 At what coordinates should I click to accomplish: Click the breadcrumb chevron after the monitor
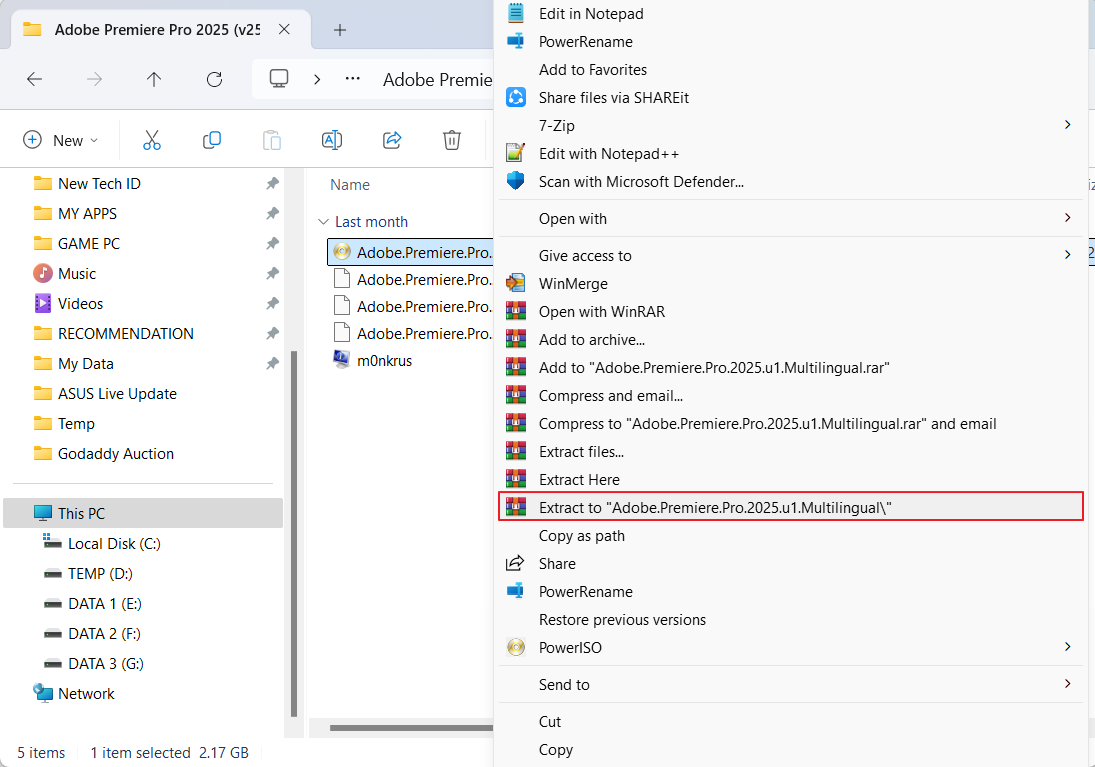[x=317, y=79]
